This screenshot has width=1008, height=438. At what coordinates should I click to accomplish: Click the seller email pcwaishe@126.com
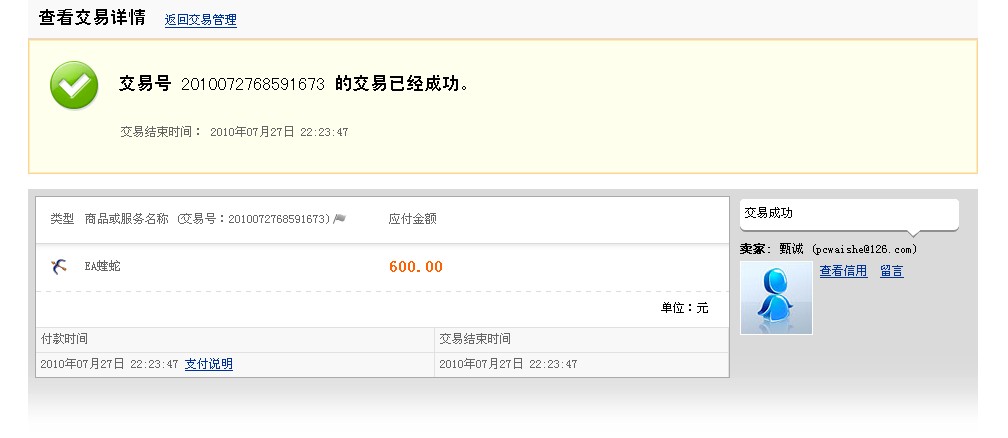pyautogui.click(x=865, y=250)
